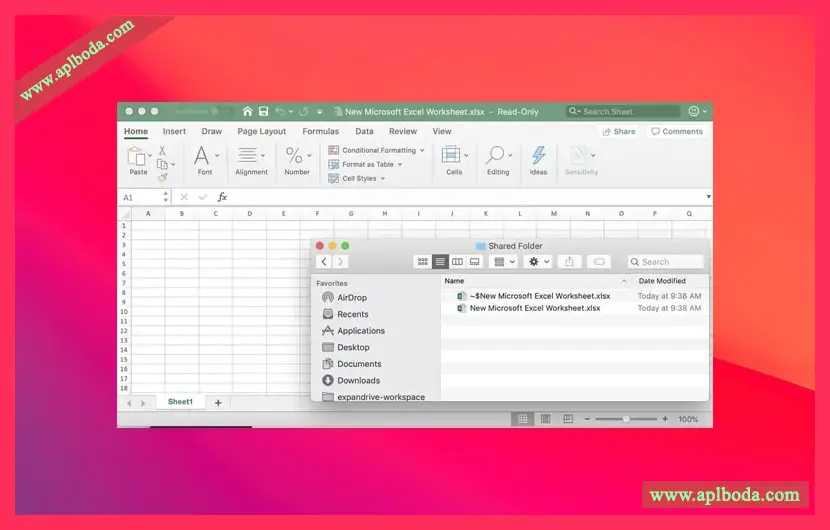
Task: Click the Finder edit tags button
Action: (599, 262)
